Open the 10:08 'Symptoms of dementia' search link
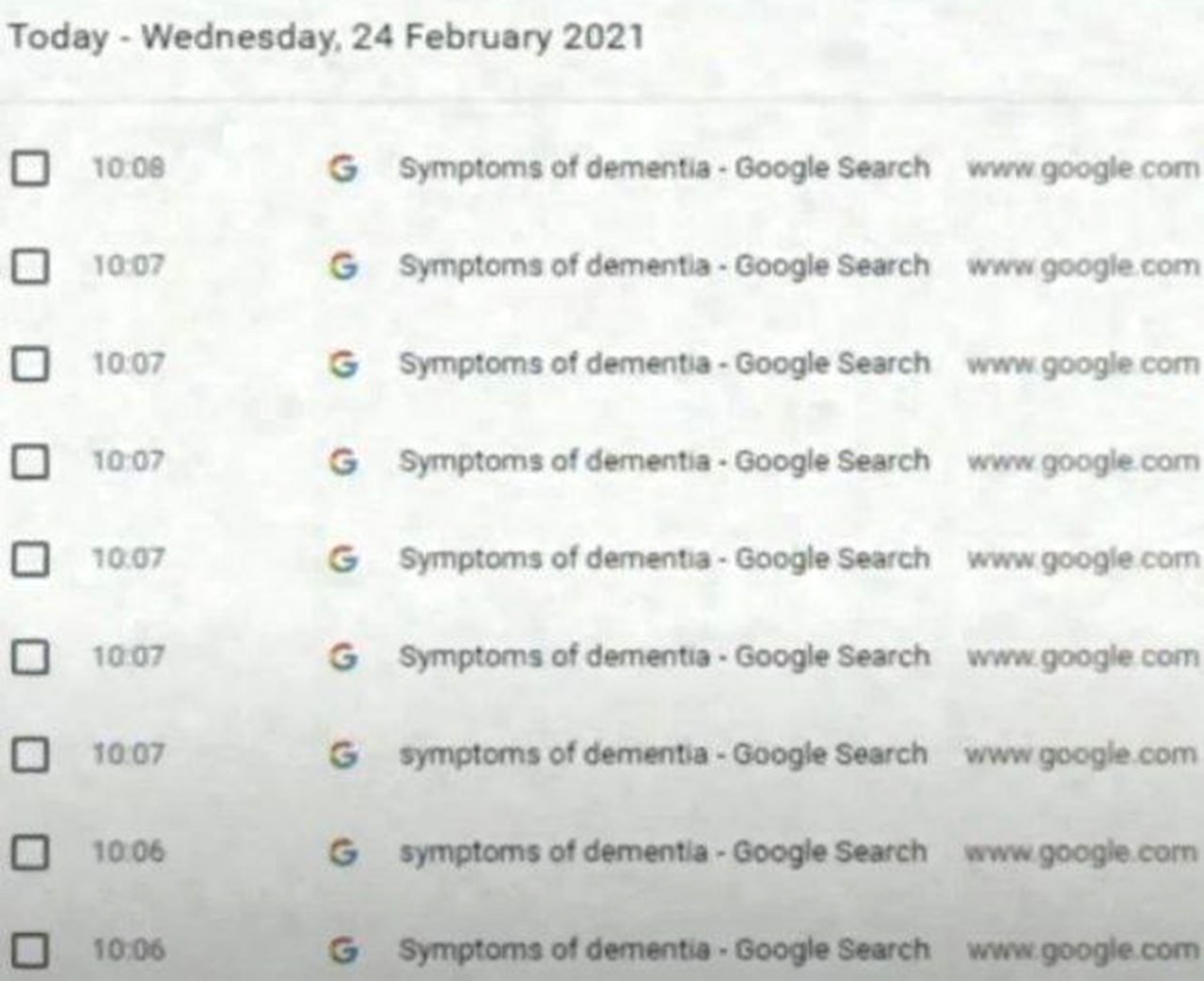 (x=663, y=168)
